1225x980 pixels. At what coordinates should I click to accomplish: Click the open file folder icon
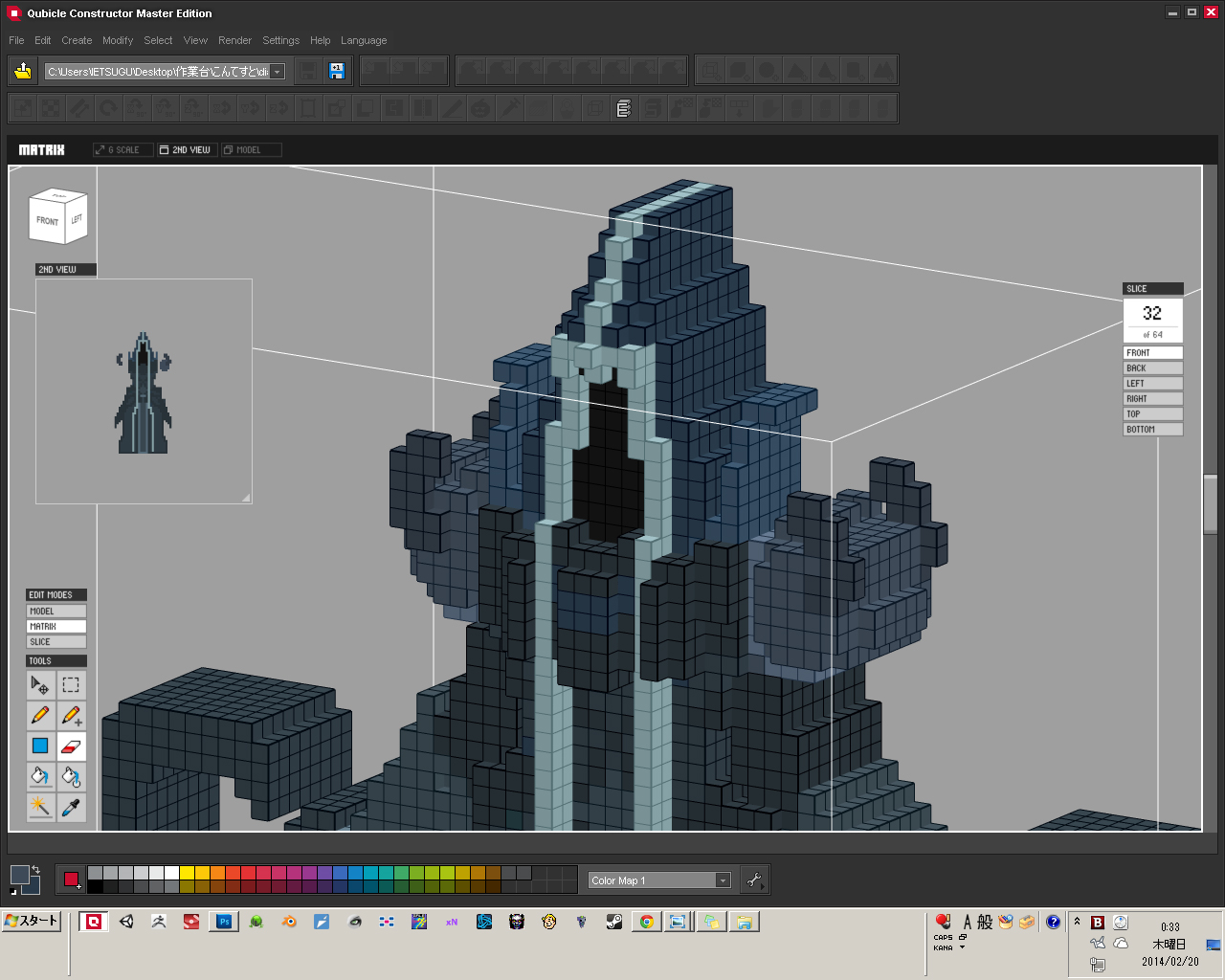click(23, 71)
